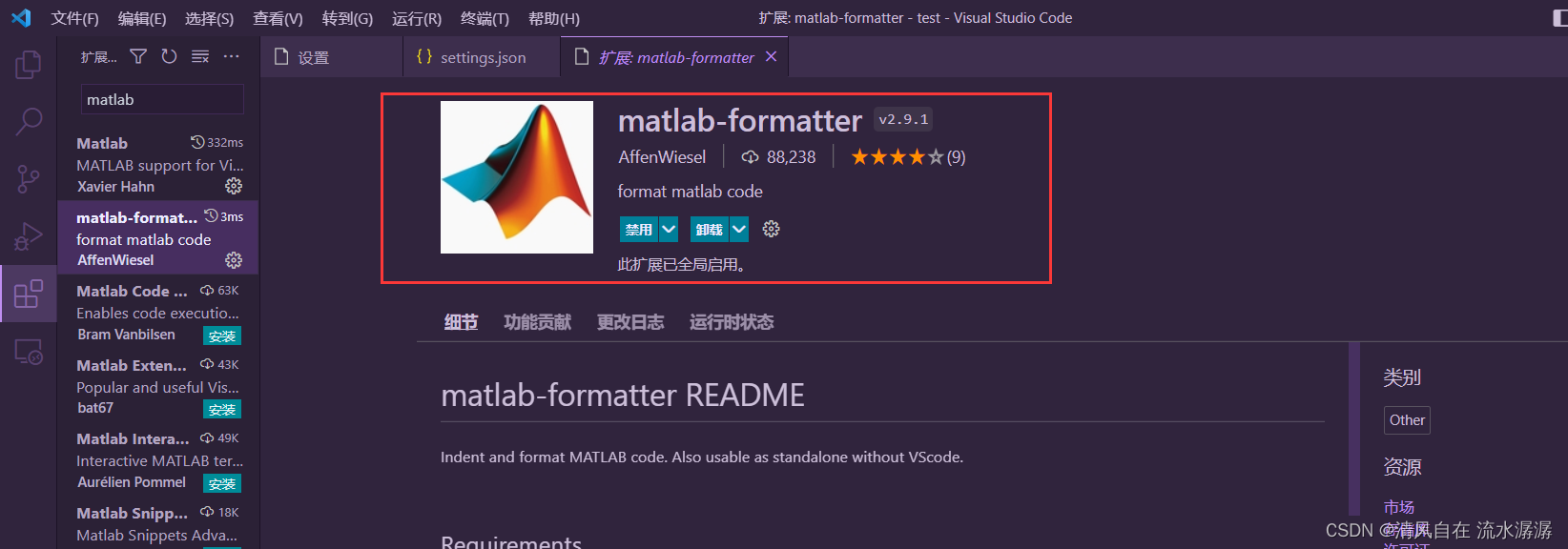The width and height of the screenshot is (1568, 549).
Task: Open the 编辑(E) menu
Action: coord(142,18)
